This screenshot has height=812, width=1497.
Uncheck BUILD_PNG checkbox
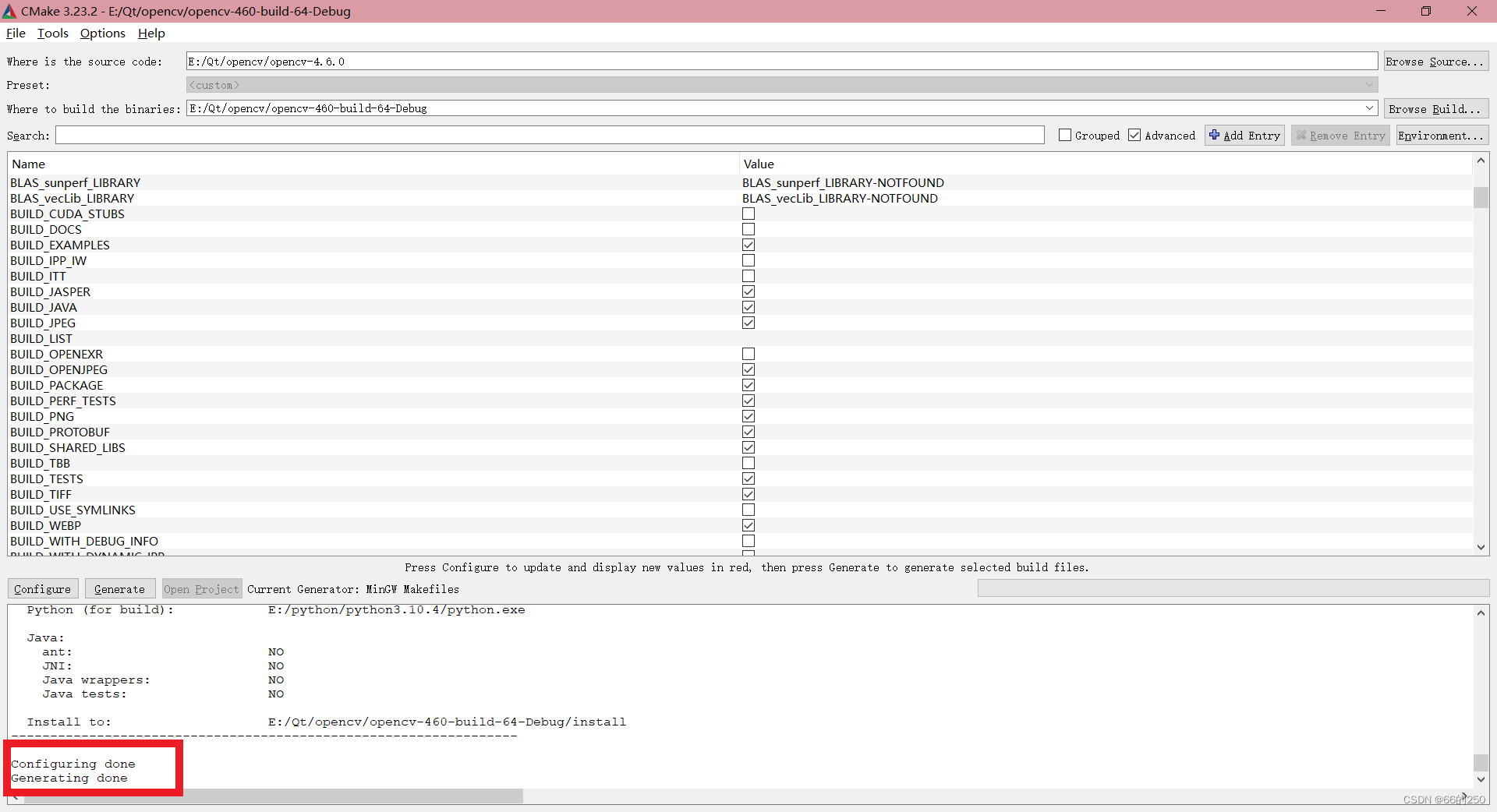point(748,416)
